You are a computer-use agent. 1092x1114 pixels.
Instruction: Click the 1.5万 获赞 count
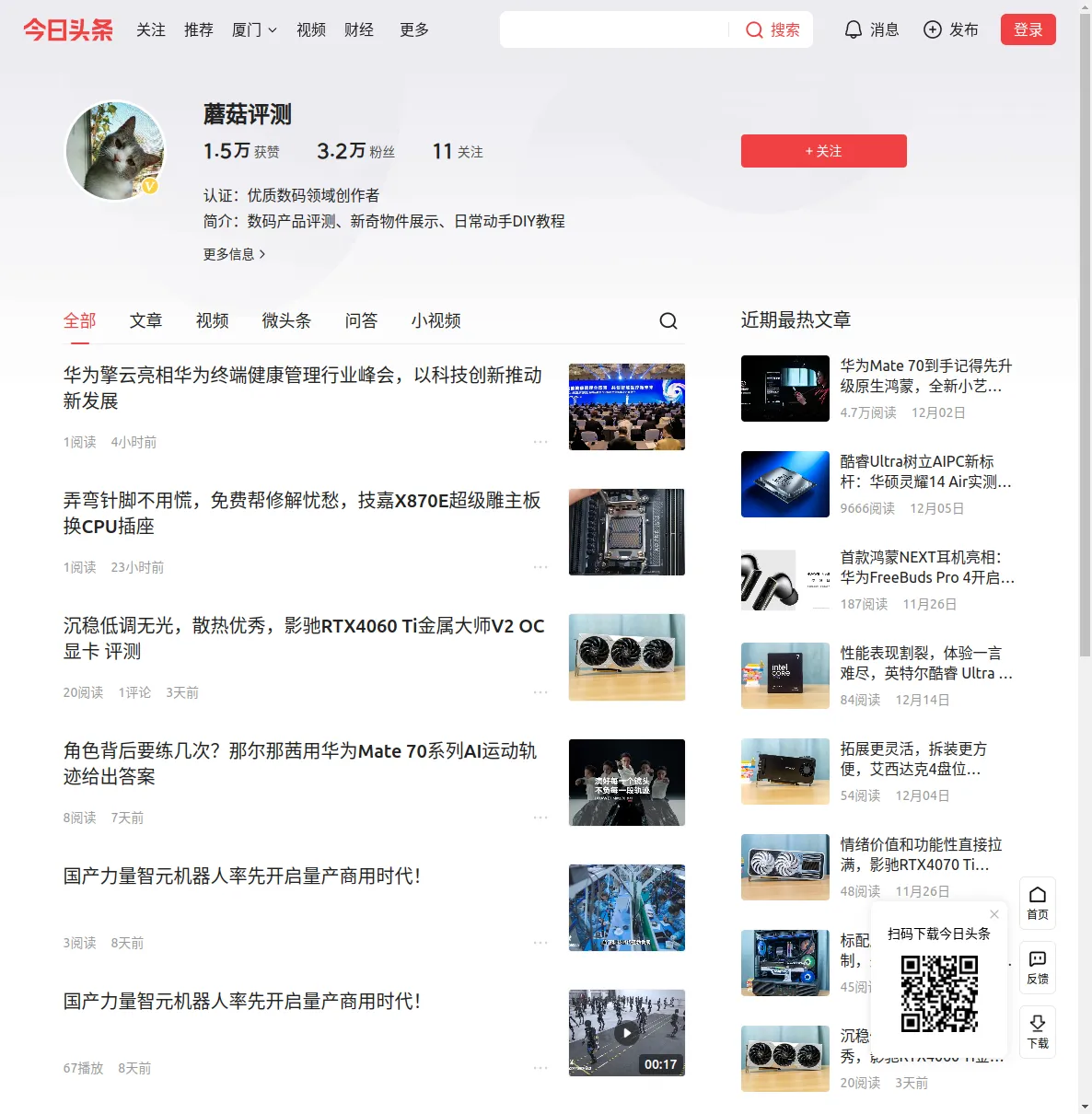click(x=241, y=151)
